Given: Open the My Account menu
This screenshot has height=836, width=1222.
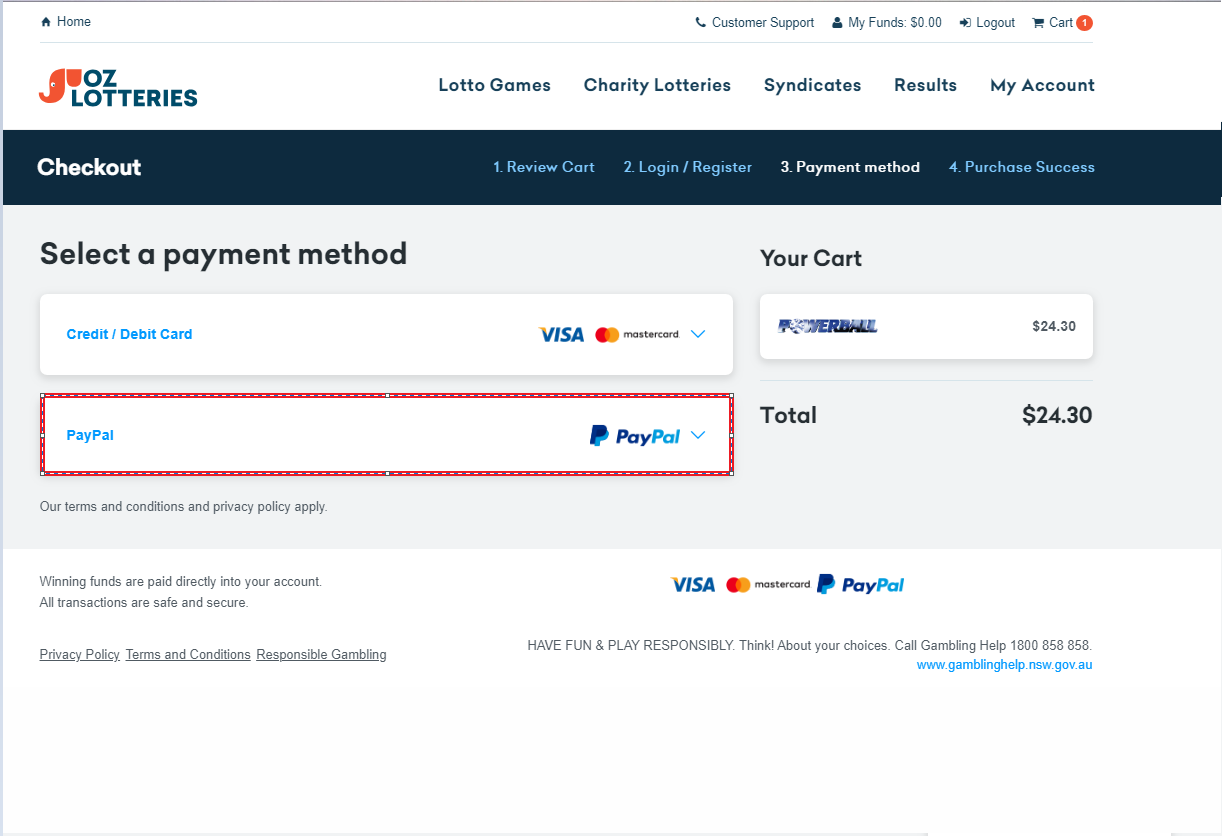Looking at the screenshot, I should coord(1042,85).
